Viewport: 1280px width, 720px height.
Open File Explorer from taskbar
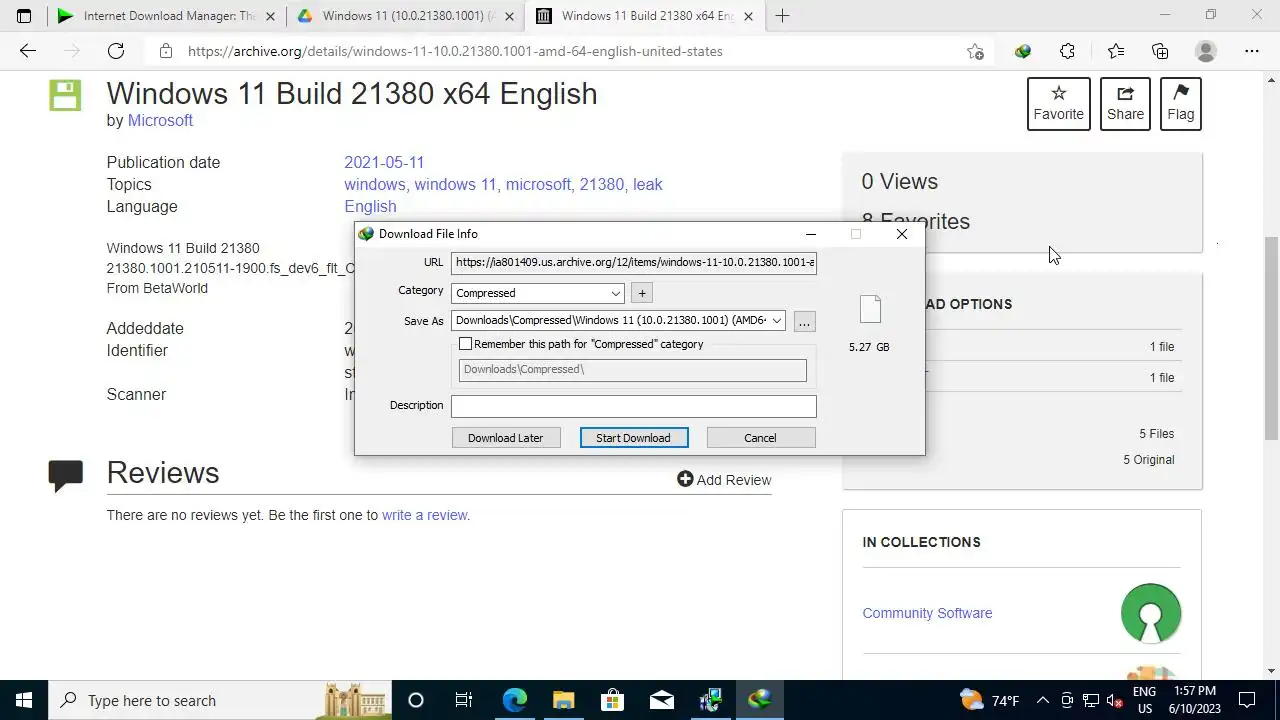coord(563,700)
